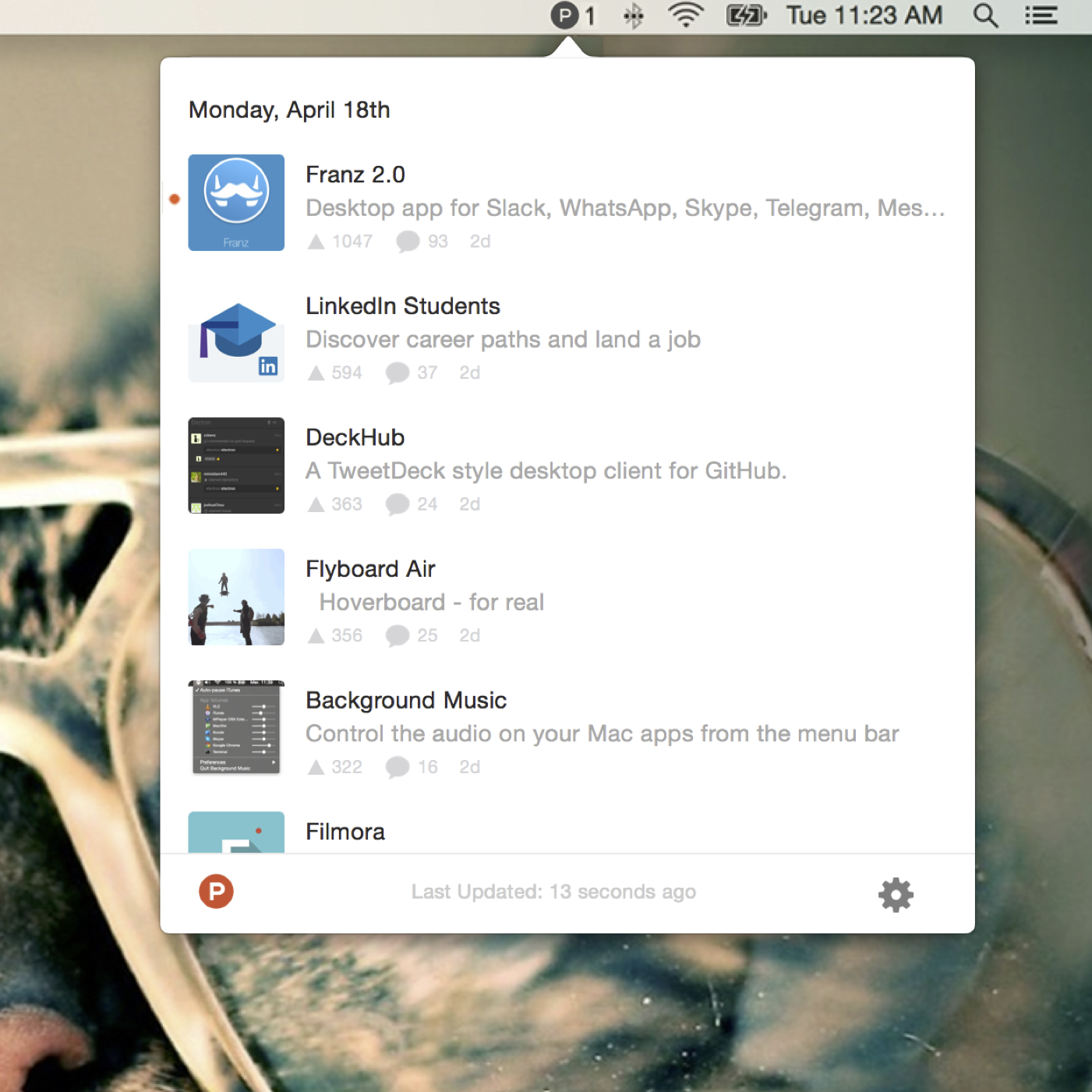Open Notification Center from the menu bar
The width and height of the screenshot is (1092, 1092).
1041,15
